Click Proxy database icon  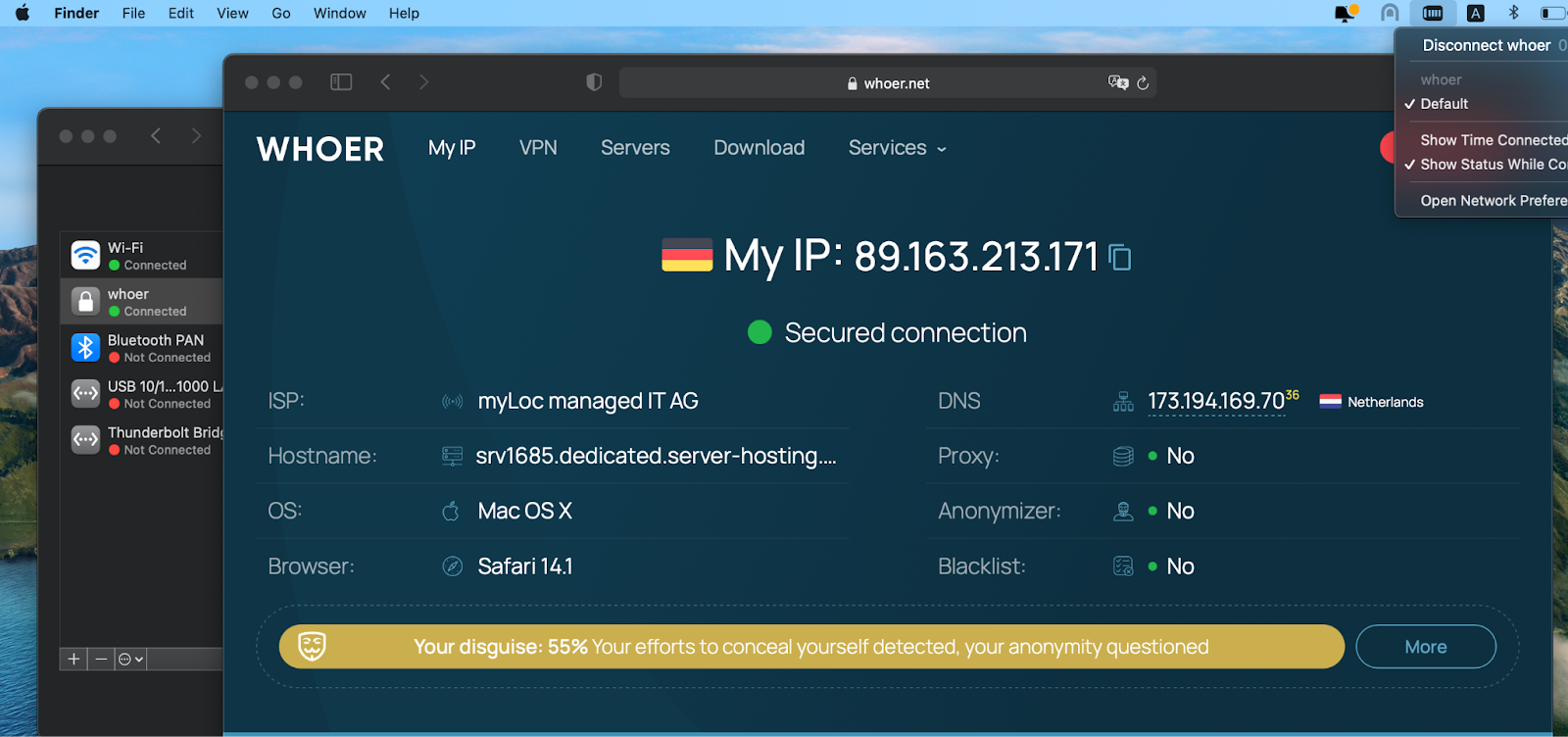pyautogui.click(x=1123, y=456)
